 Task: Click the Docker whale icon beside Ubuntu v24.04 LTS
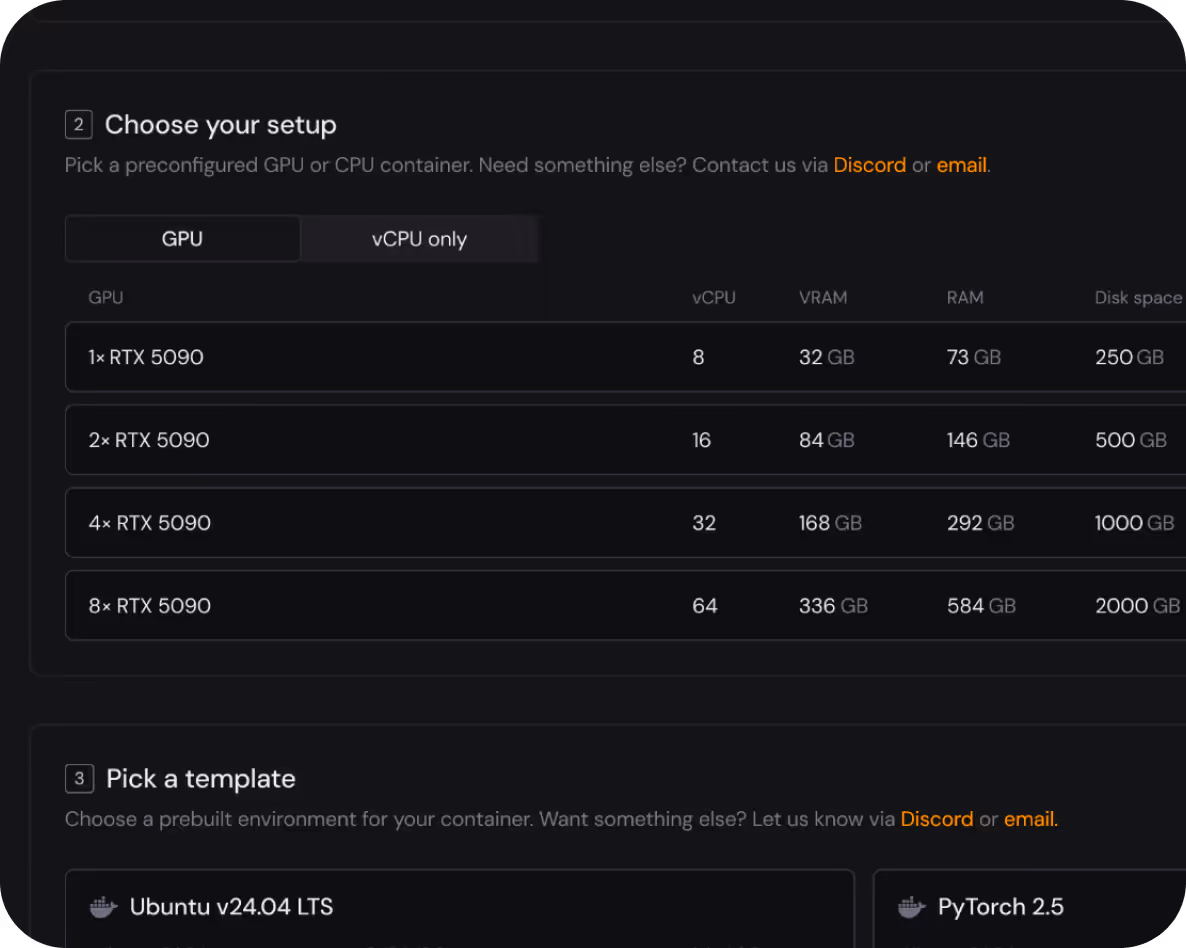(x=104, y=908)
